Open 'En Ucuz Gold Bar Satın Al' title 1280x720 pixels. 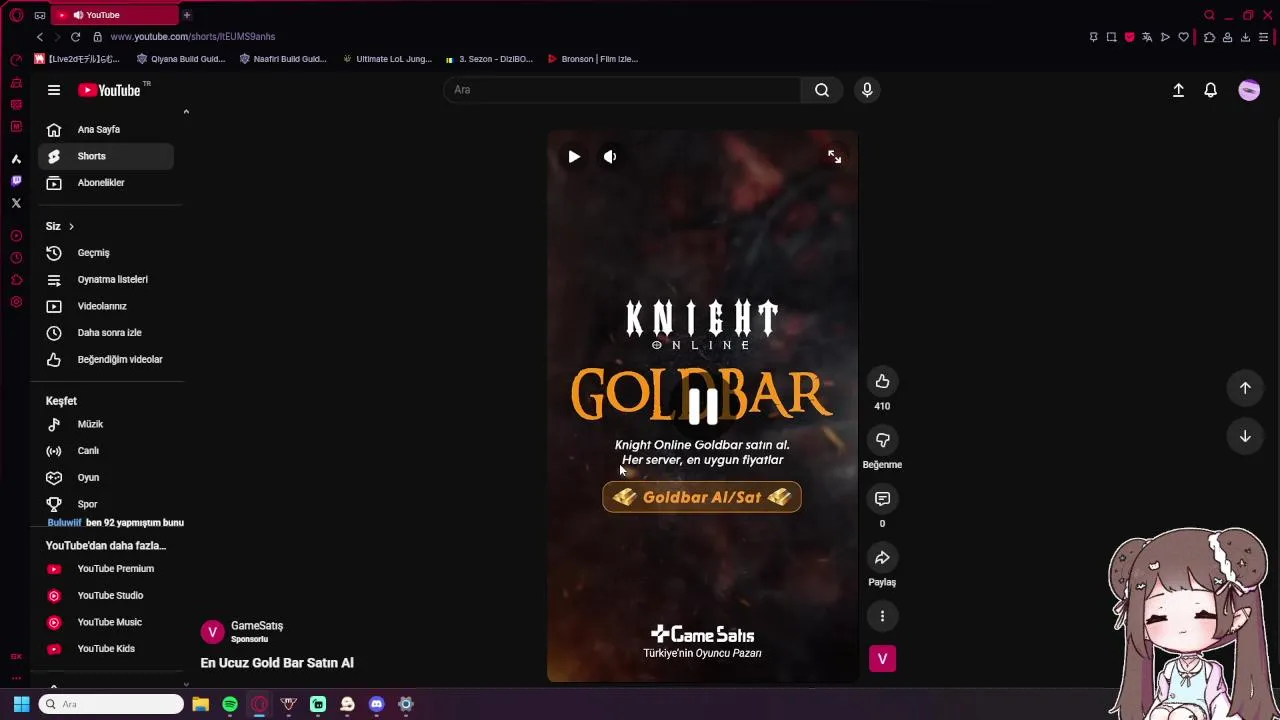click(277, 663)
